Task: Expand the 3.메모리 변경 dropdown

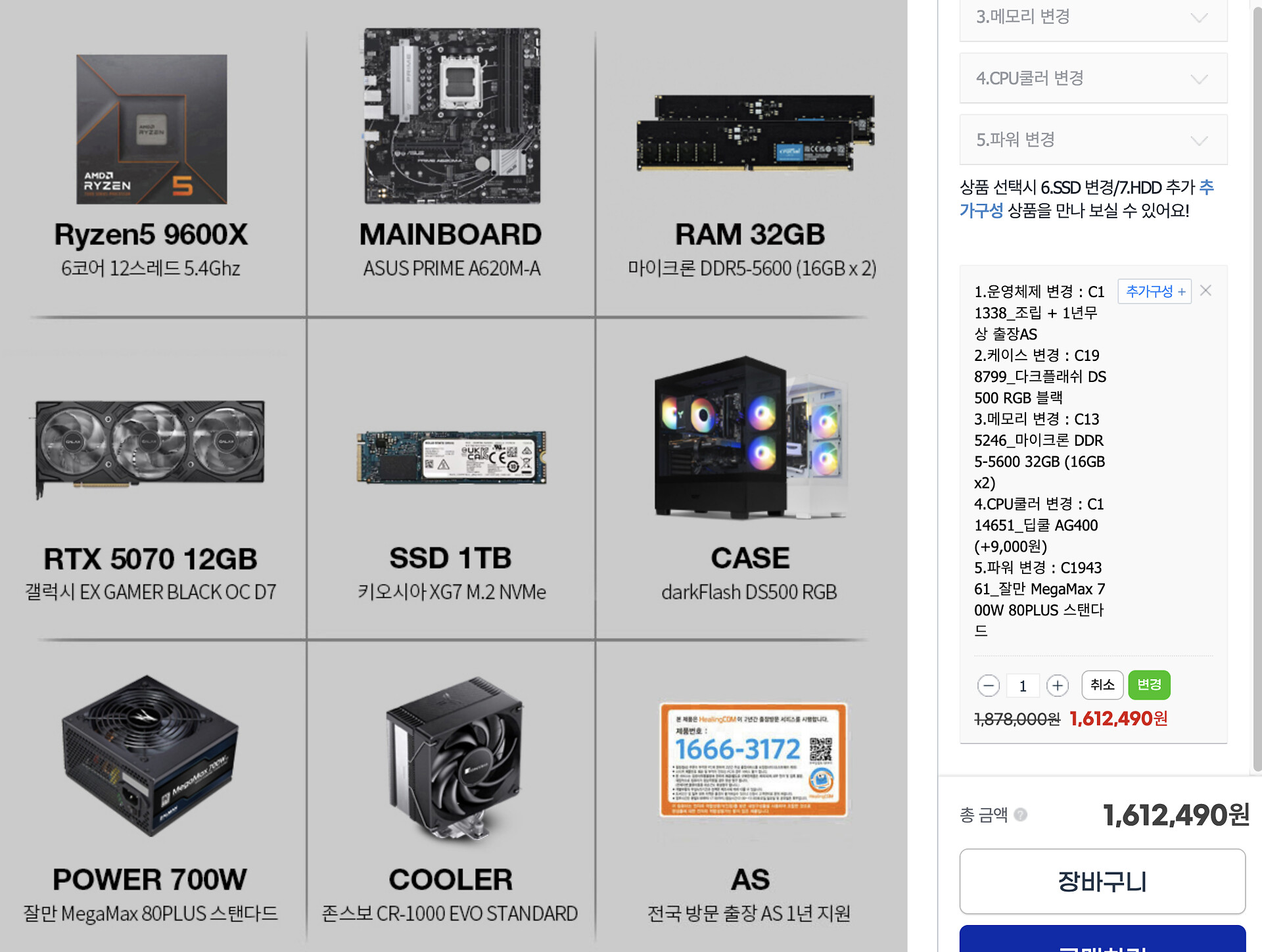Action: tap(1094, 18)
